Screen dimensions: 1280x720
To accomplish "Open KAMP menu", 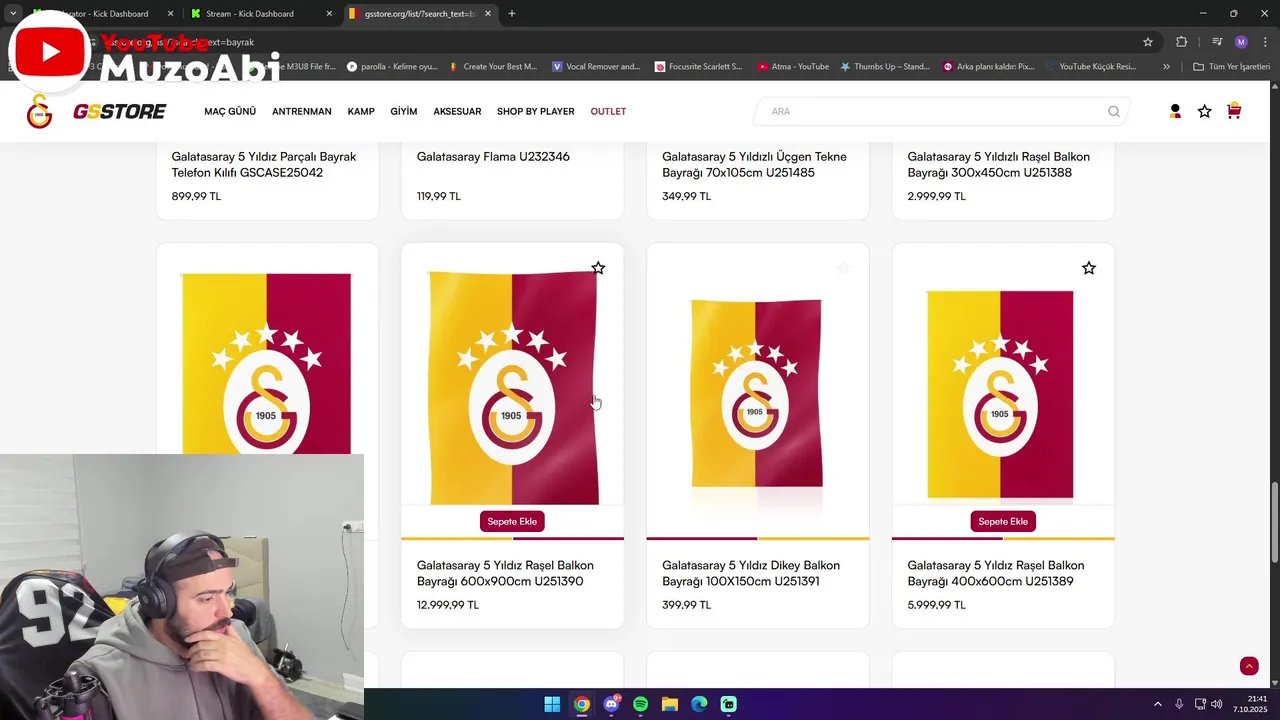I will tap(361, 111).
